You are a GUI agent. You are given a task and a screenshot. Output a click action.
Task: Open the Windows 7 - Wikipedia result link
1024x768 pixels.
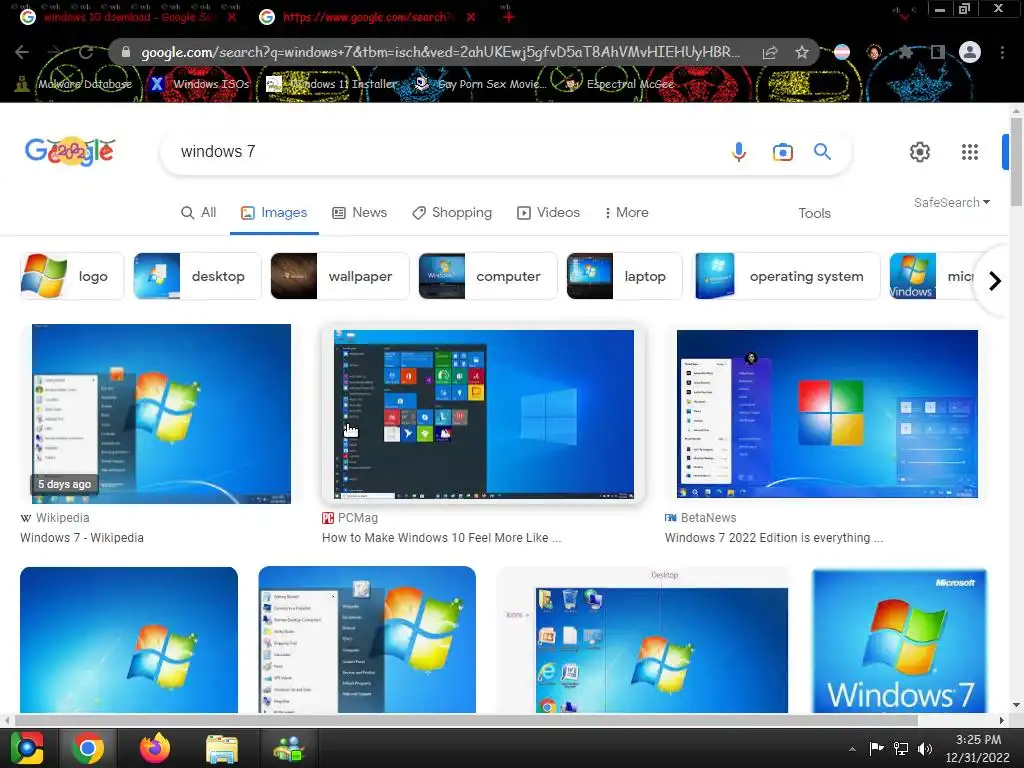[x=82, y=538]
